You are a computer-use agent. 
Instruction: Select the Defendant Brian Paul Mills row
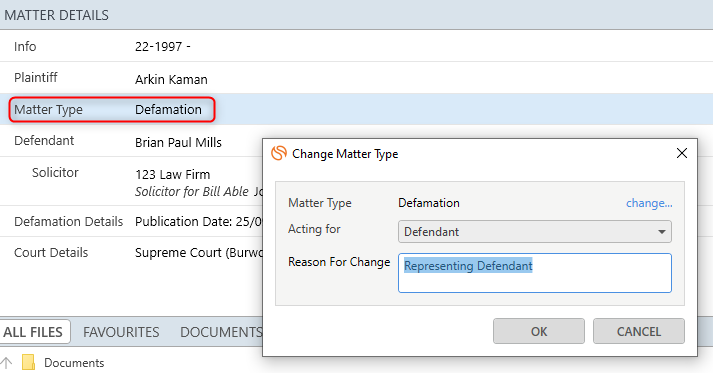pos(131,141)
